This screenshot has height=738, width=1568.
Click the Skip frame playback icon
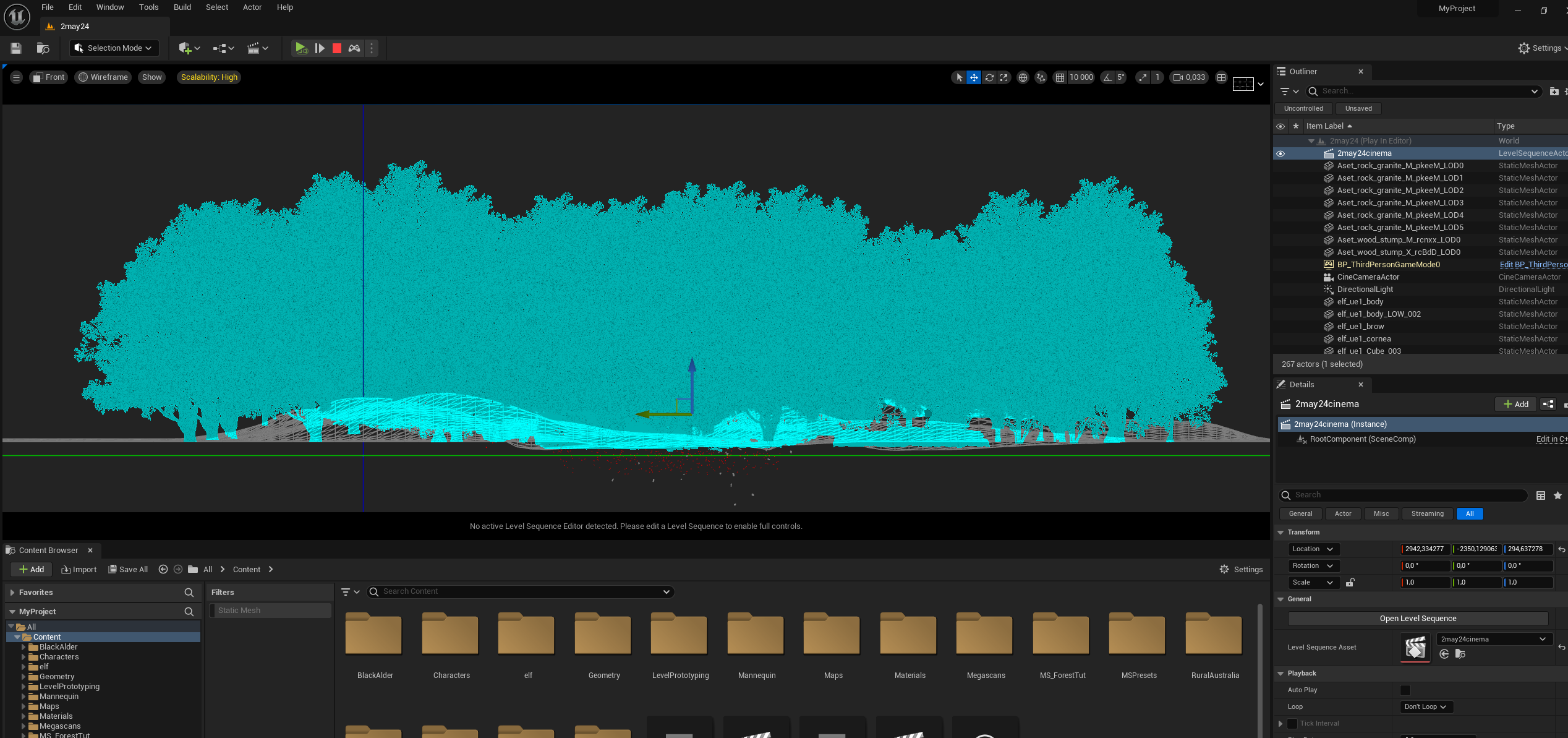[320, 48]
